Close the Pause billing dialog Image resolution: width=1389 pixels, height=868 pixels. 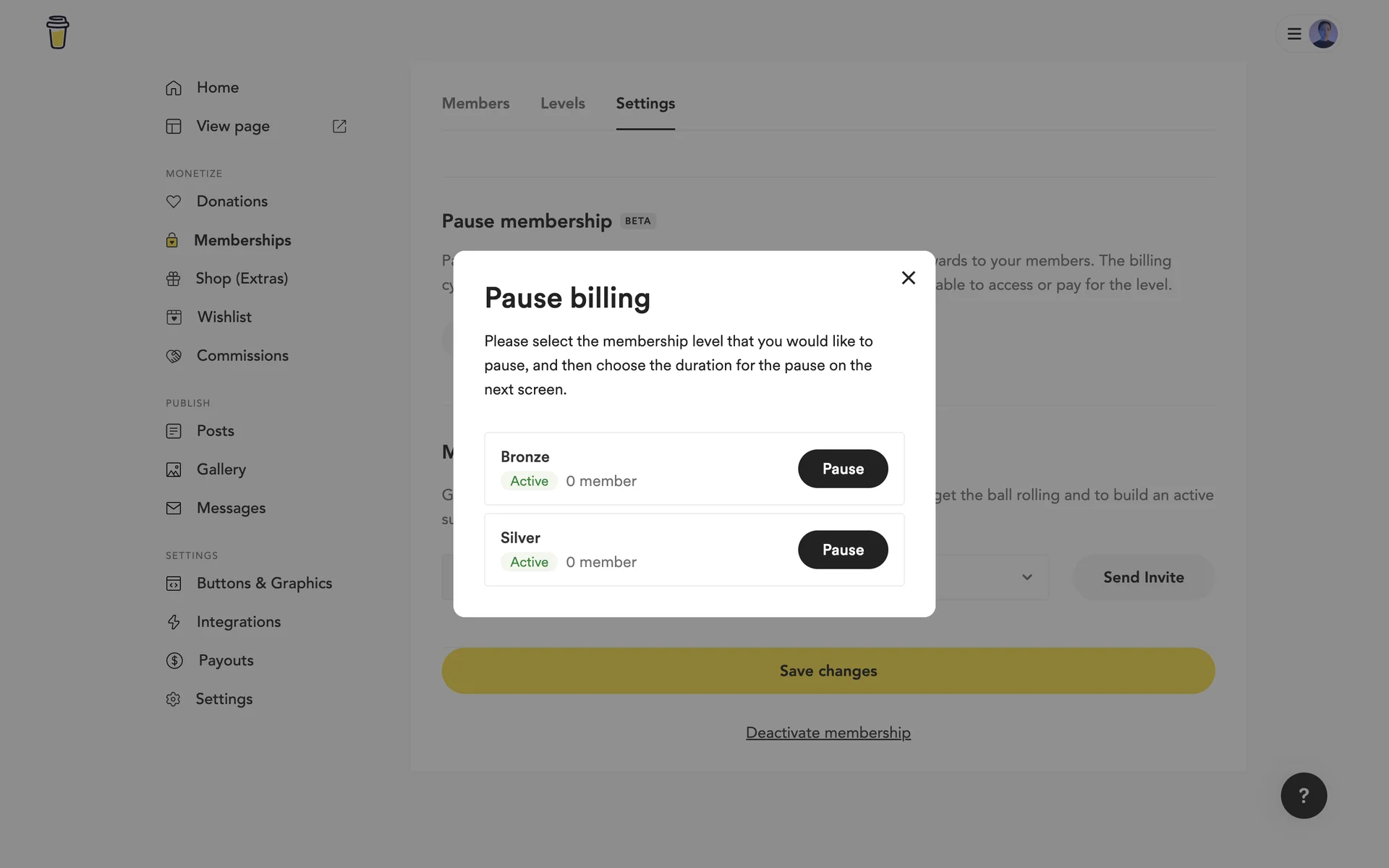coord(909,278)
